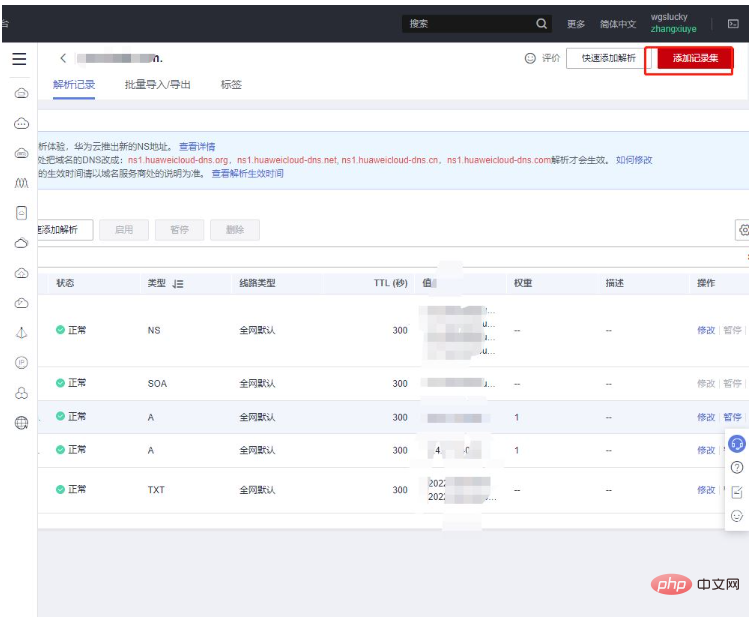Open the 查看详情 link
The width and height of the screenshot is (750, 617).
click(x=197, y=146)
